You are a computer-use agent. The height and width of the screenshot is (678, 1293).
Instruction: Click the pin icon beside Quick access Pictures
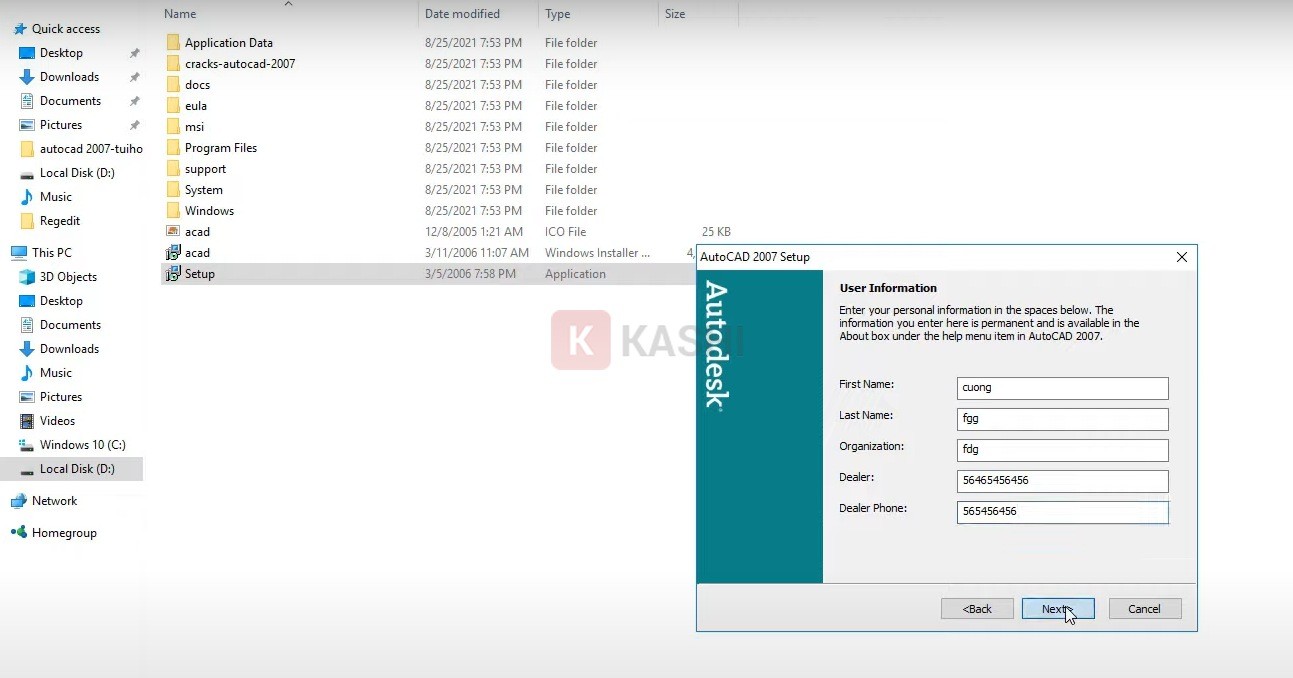(x=135, y=125)
